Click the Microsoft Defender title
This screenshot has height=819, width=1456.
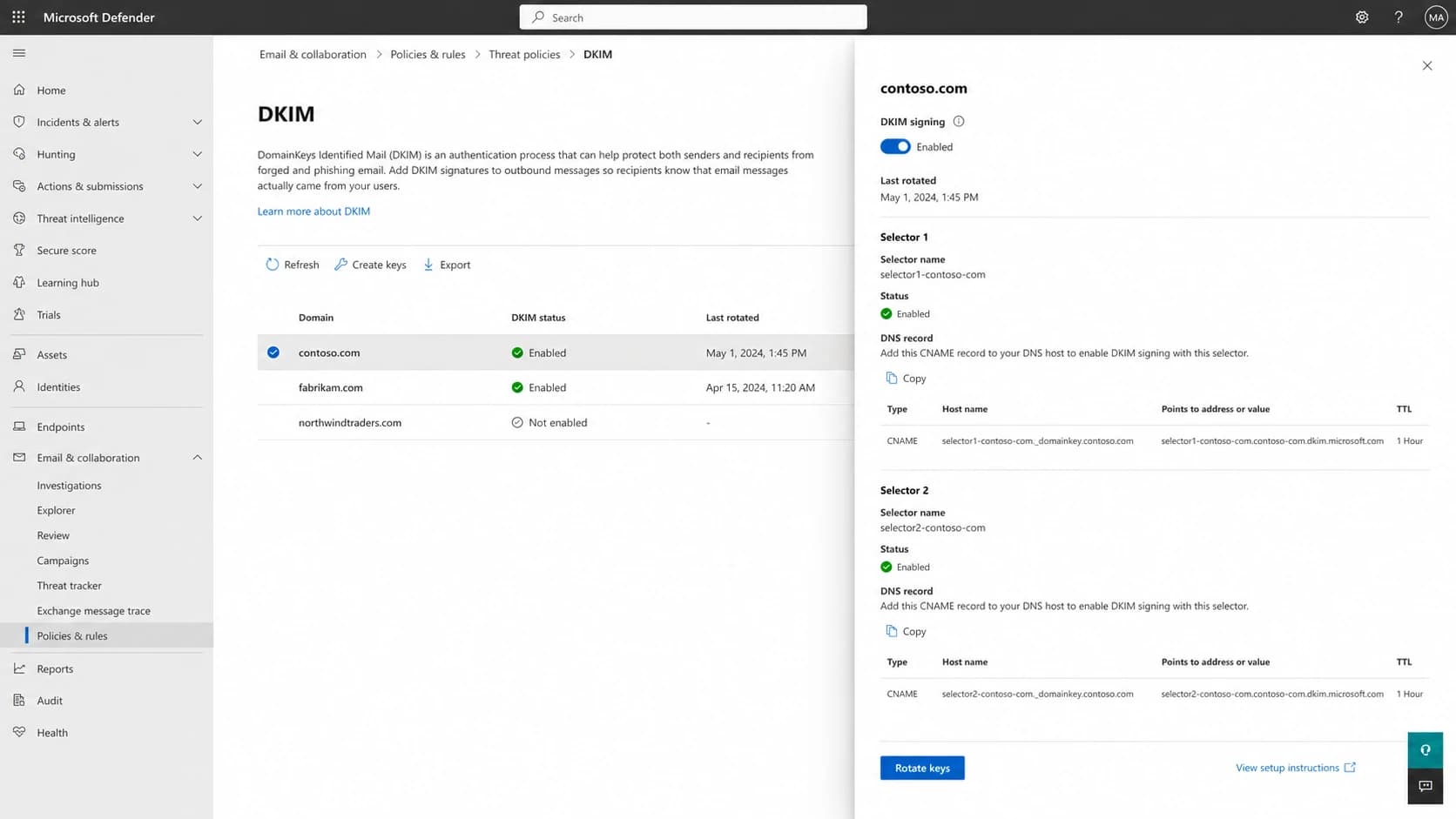point(98,17)
